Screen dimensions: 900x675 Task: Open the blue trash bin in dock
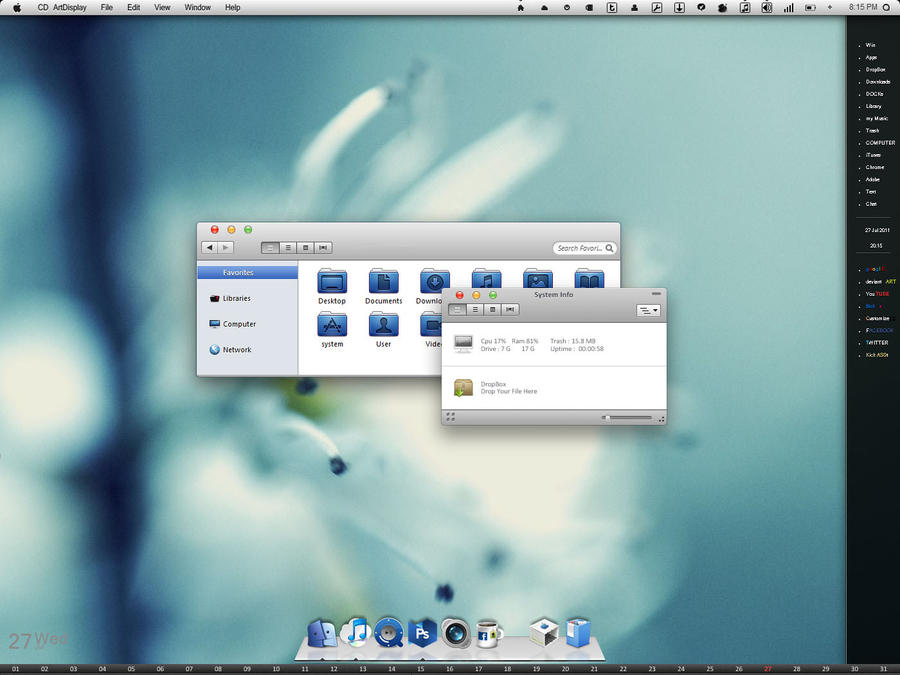pyautogui.click(x=577, y=633)
